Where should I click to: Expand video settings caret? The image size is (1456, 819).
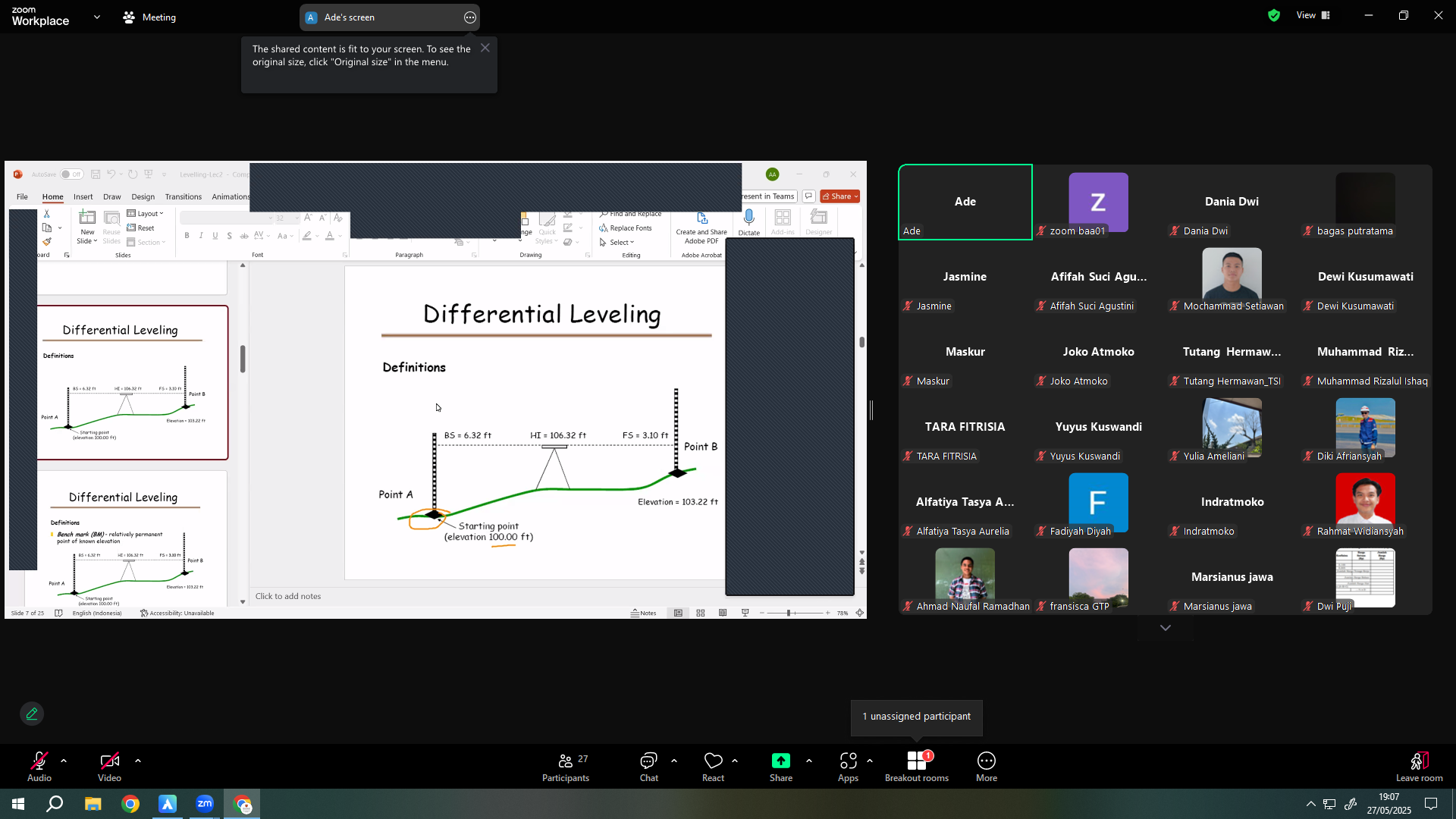point(138,760)
